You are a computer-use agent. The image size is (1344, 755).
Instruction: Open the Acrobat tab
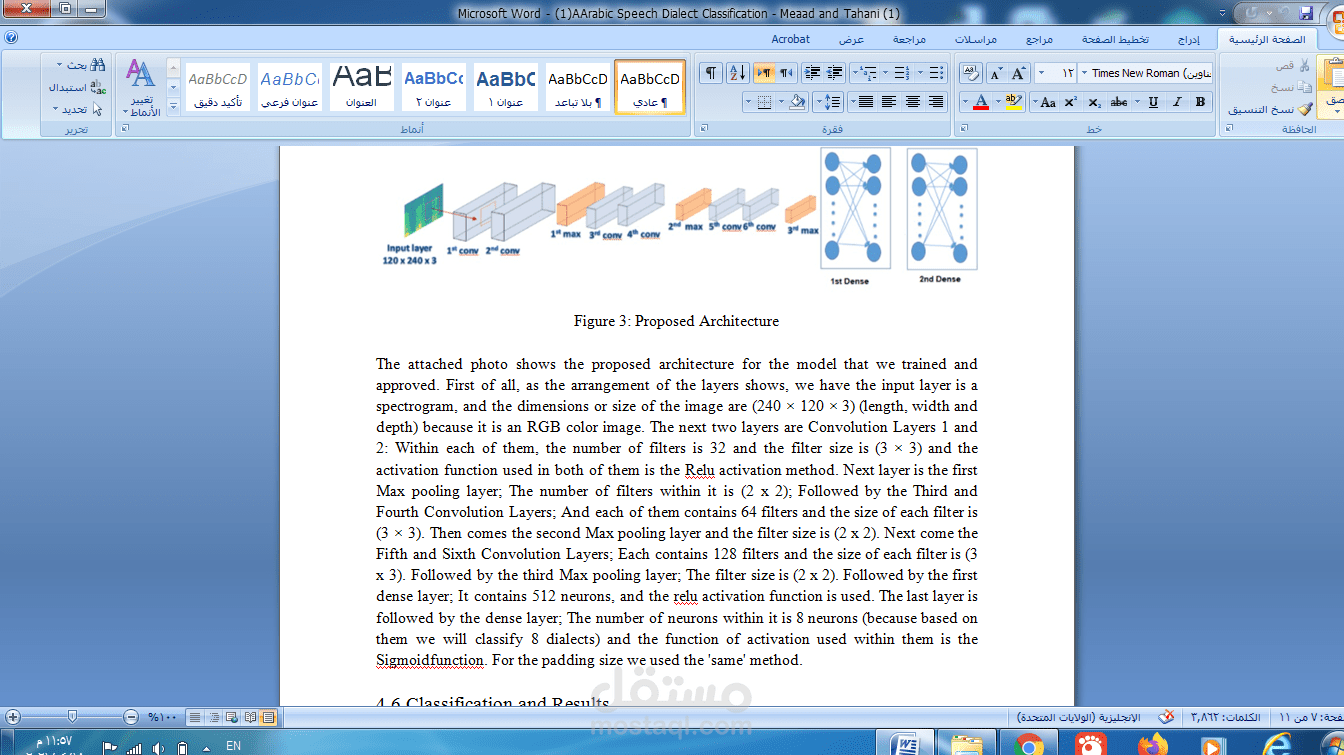pos(790,39)
